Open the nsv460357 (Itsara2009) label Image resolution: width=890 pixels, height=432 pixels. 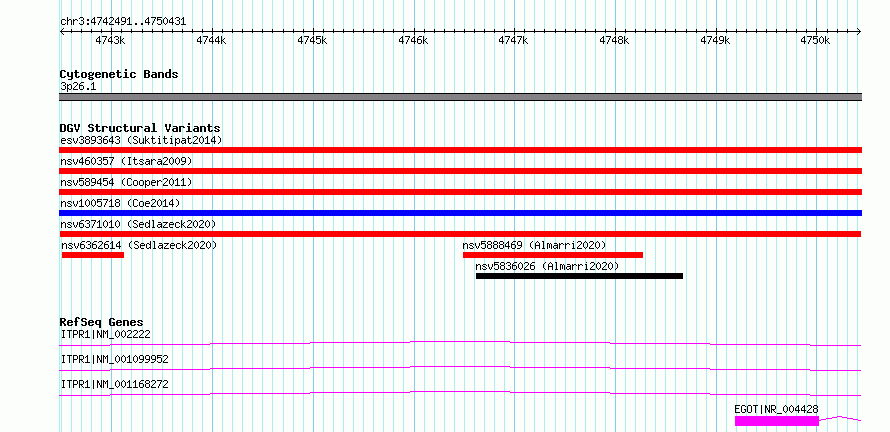(x=126, y=161)
